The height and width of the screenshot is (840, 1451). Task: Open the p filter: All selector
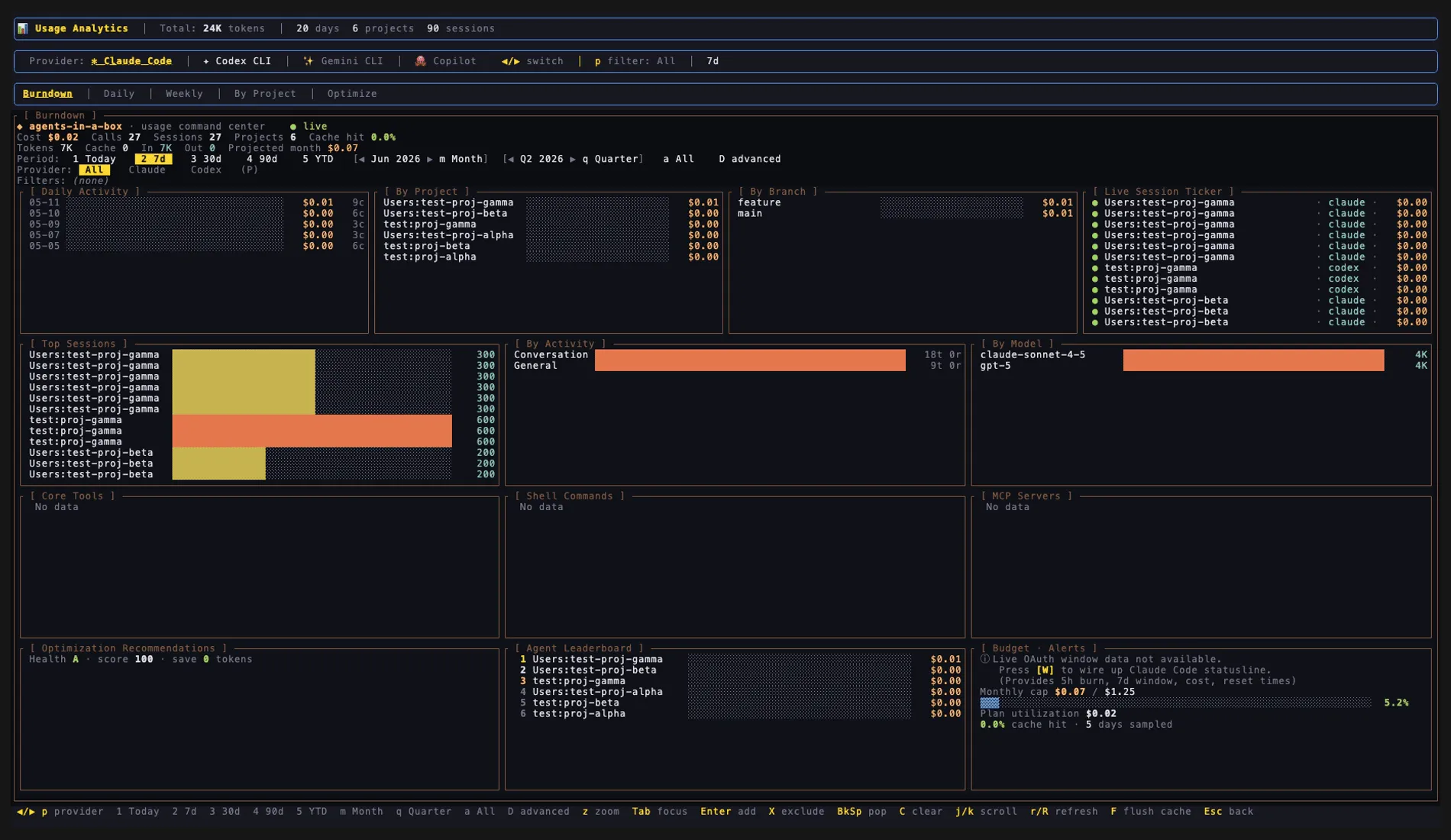[635, 61]
